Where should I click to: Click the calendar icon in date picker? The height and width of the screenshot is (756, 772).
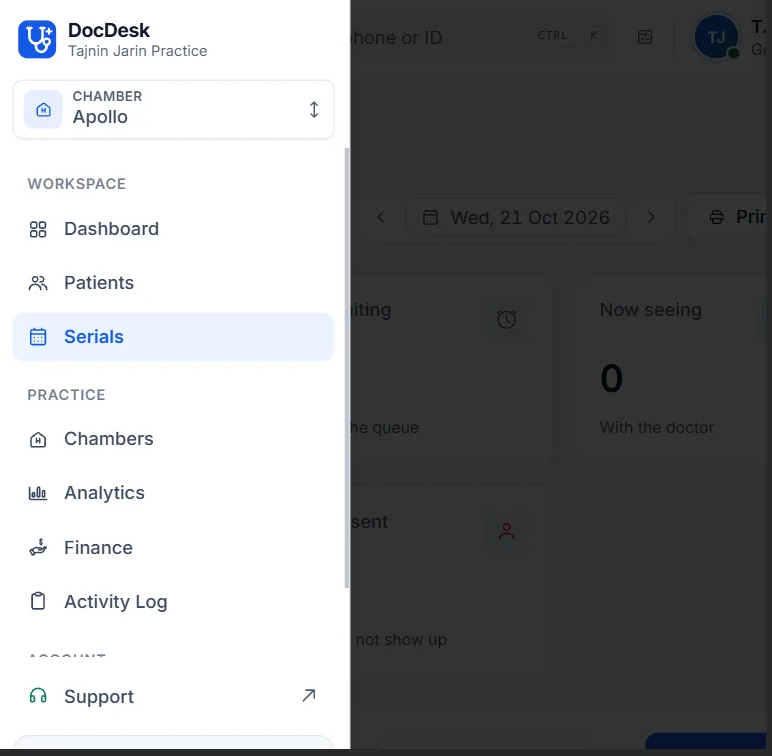pyautogui.click(x=430, y=217)
